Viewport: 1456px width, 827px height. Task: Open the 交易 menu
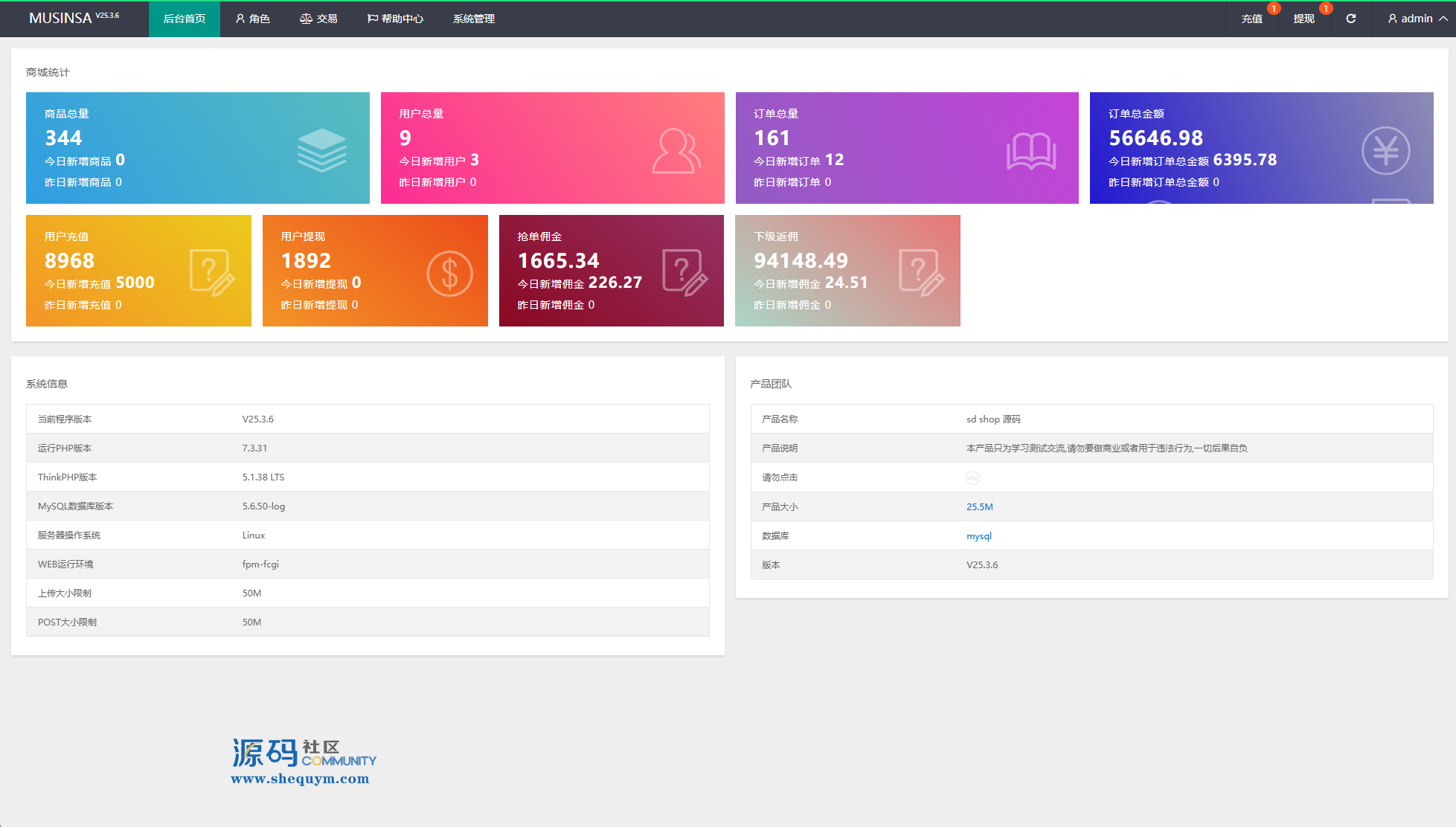(318, 19)
